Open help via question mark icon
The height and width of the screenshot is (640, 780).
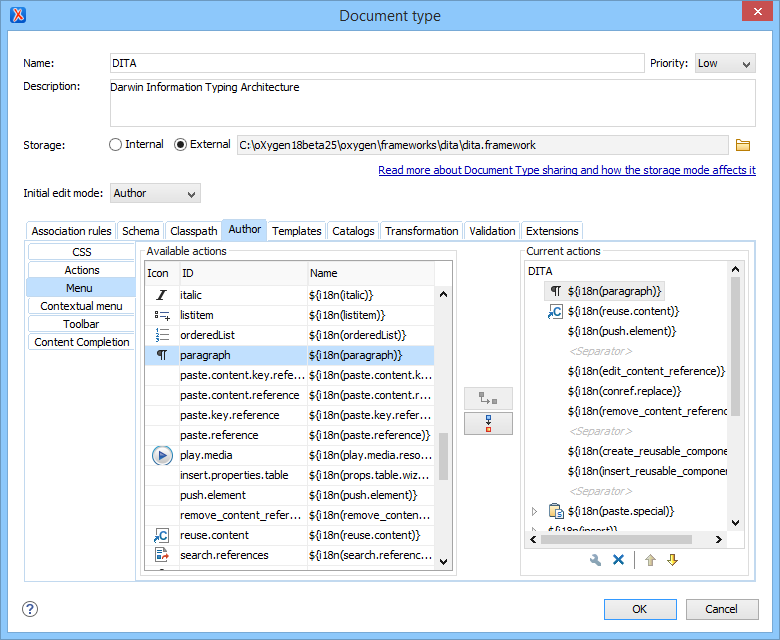[30, 609]
